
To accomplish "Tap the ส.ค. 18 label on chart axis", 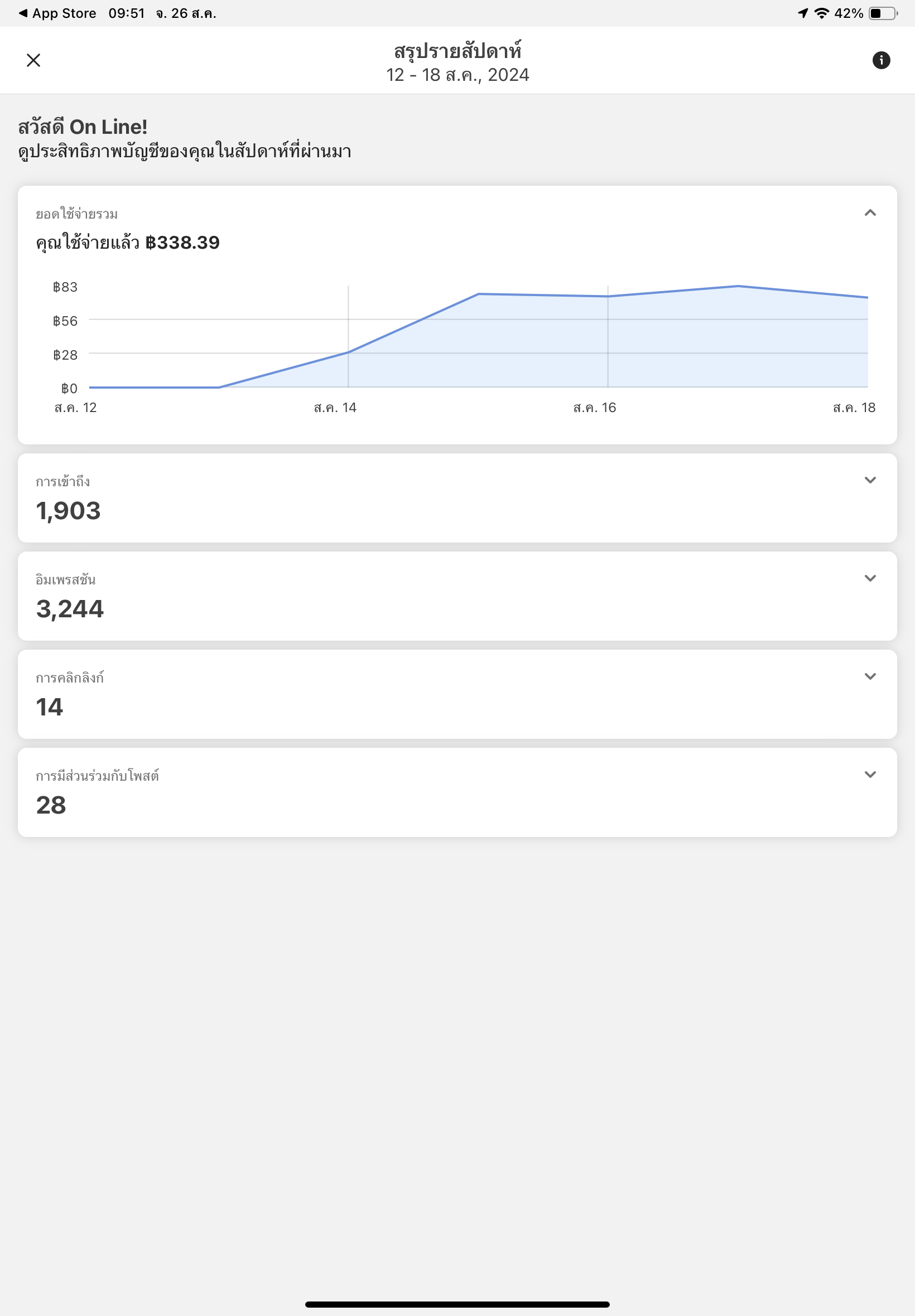I will tap(854, 408).
